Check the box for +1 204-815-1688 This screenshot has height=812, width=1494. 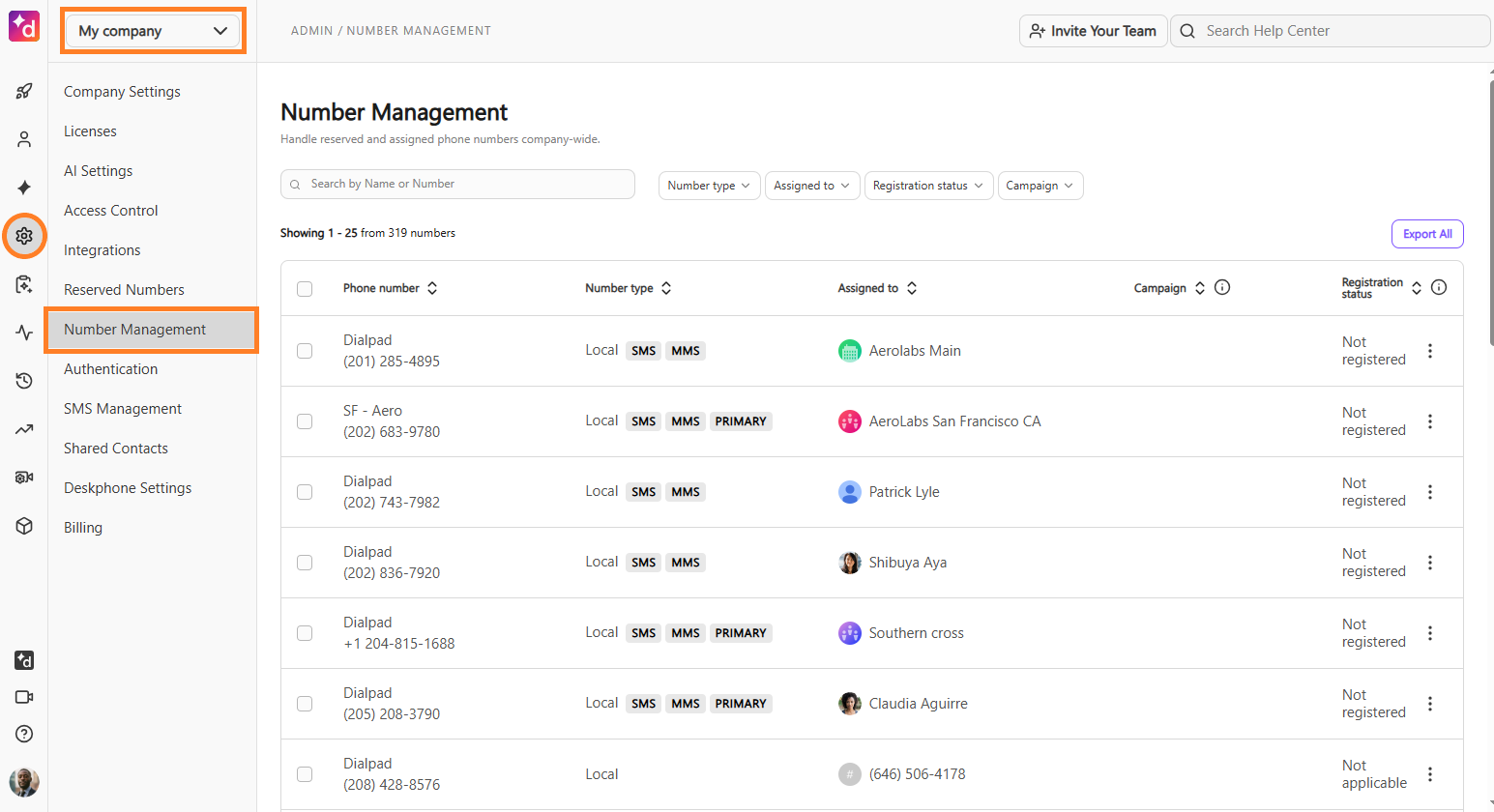305,633
